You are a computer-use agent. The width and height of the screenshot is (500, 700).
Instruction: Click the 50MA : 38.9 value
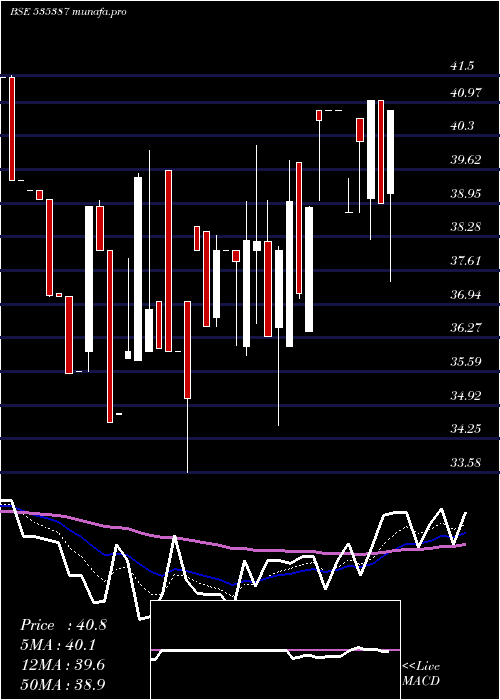tap(62, 684)
